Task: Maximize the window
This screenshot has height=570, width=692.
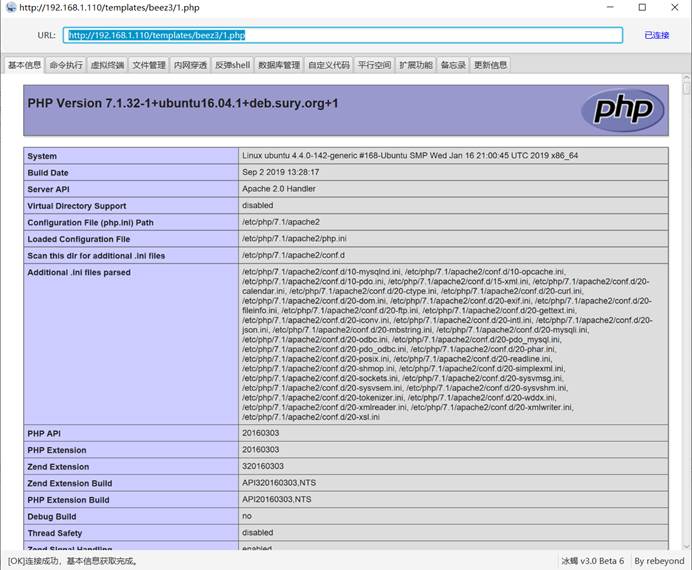Action: click(x=642, y=8)
